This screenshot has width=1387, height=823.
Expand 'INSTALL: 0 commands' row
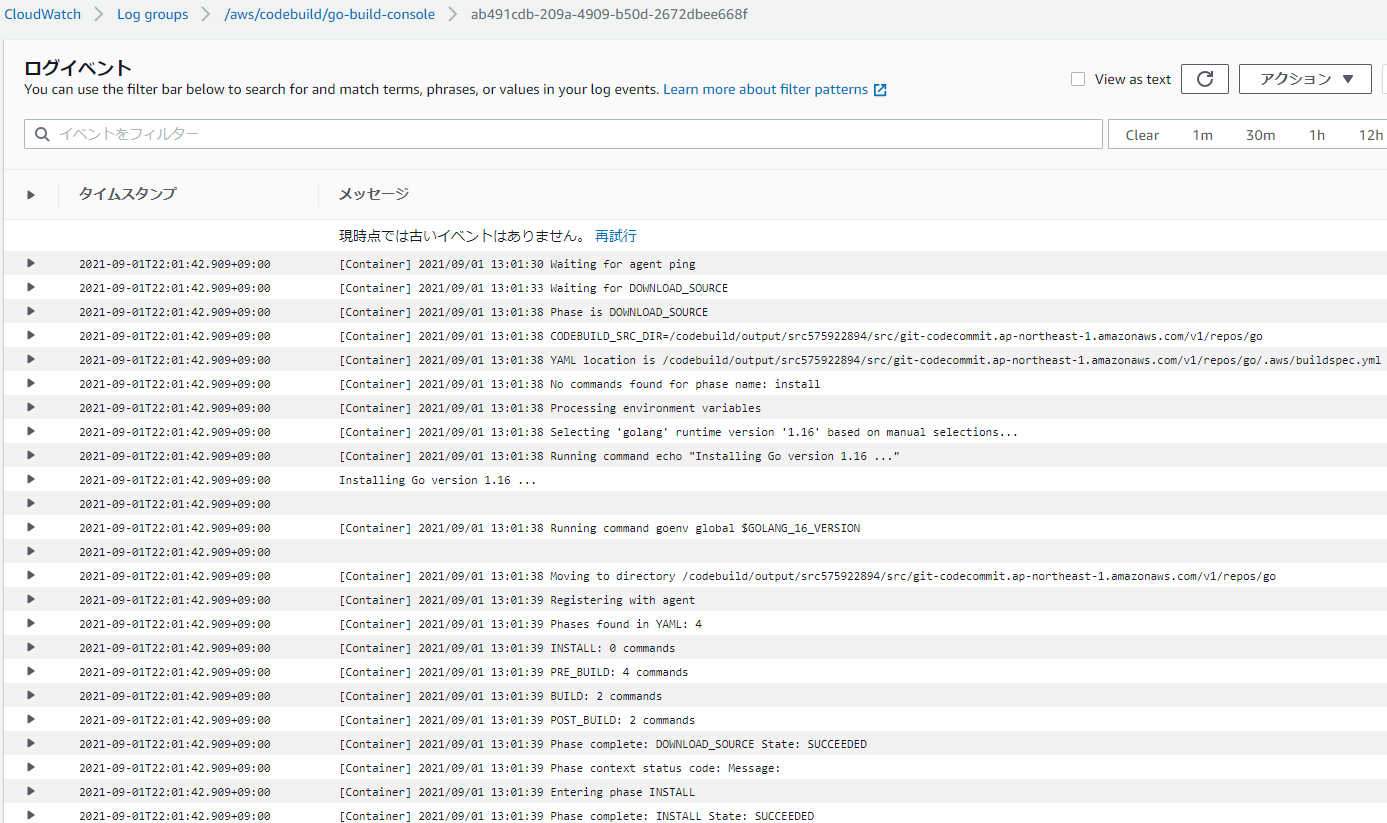(x=31, y=647)
